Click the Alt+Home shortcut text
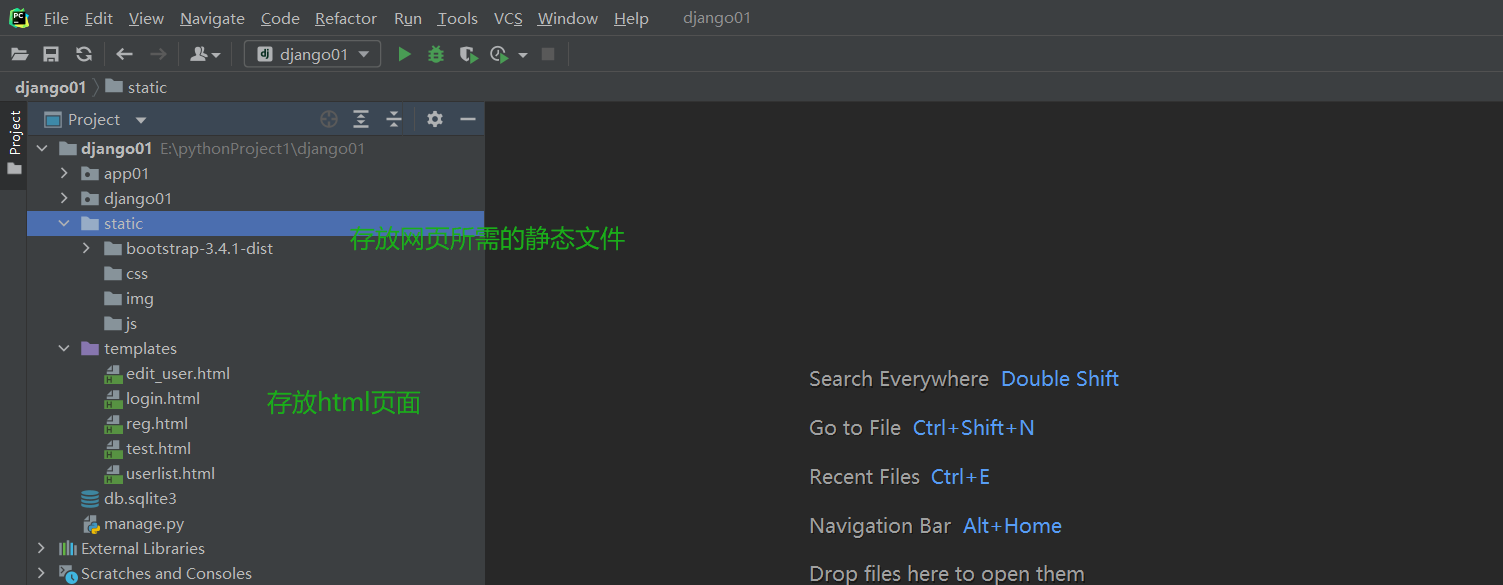1503x585 pixels. click(x=1012, y=525)
